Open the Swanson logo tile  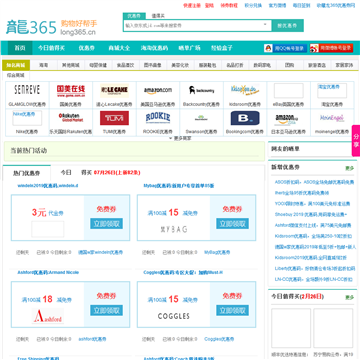click(202, 118)
